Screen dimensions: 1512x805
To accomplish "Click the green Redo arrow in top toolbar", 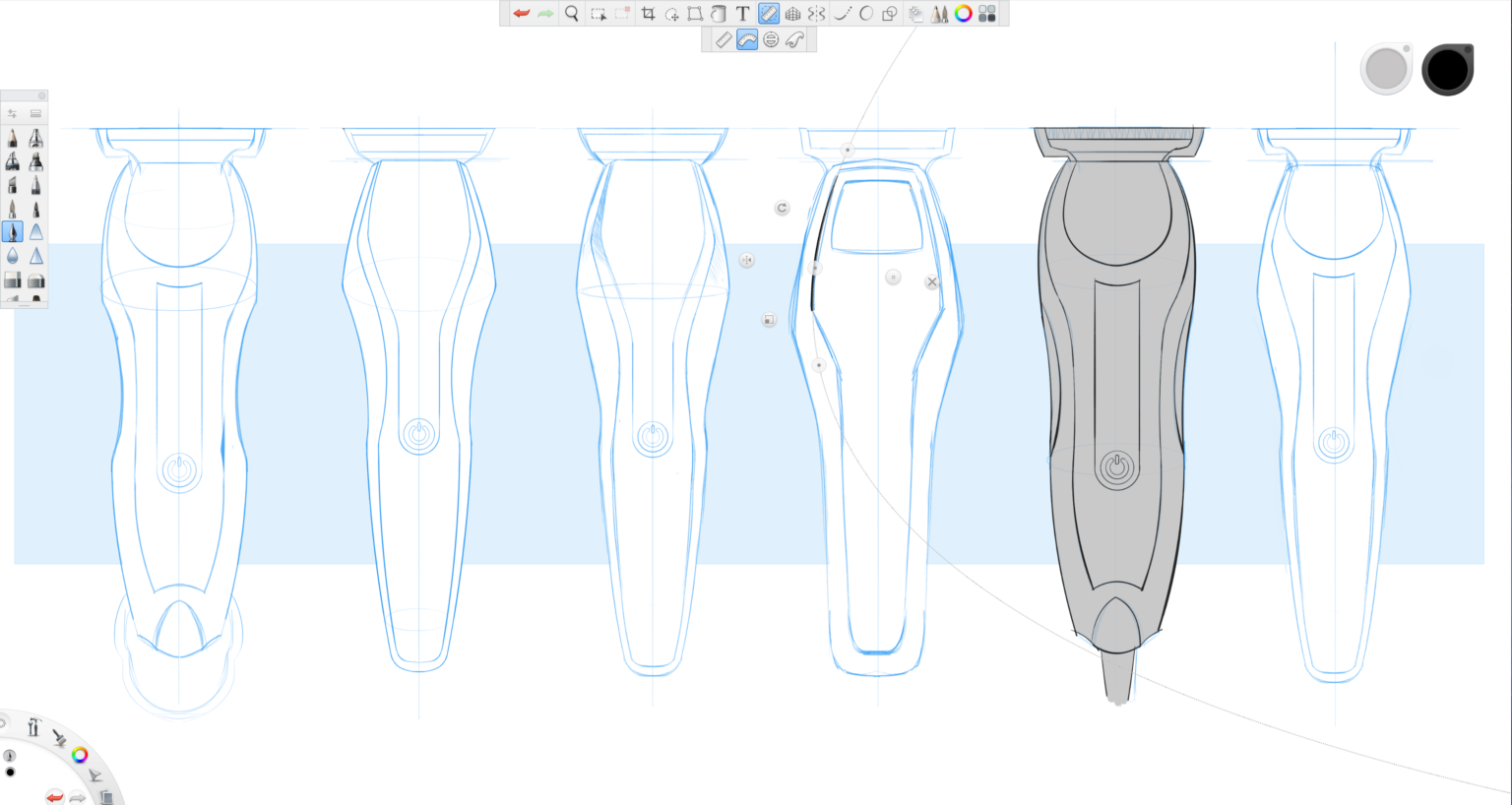I will (545, 14).
